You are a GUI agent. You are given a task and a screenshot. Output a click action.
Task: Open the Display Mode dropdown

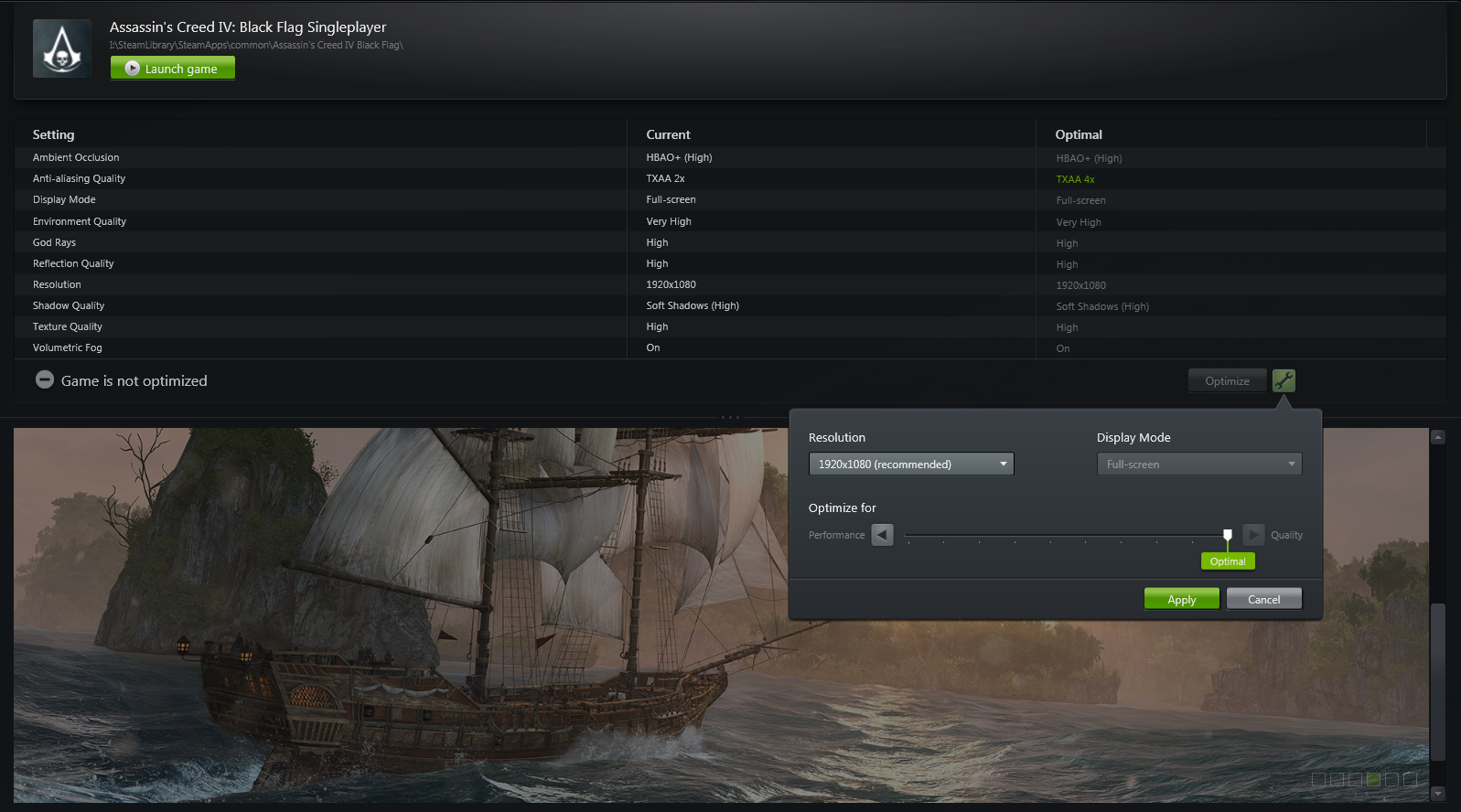[x=1198, y=465]
